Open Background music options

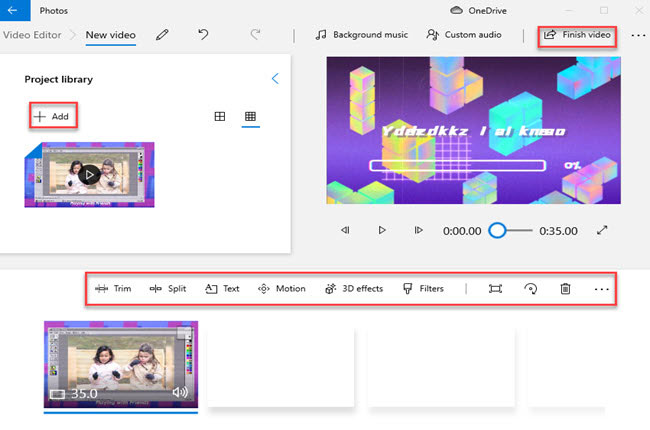tap(361, 35)
